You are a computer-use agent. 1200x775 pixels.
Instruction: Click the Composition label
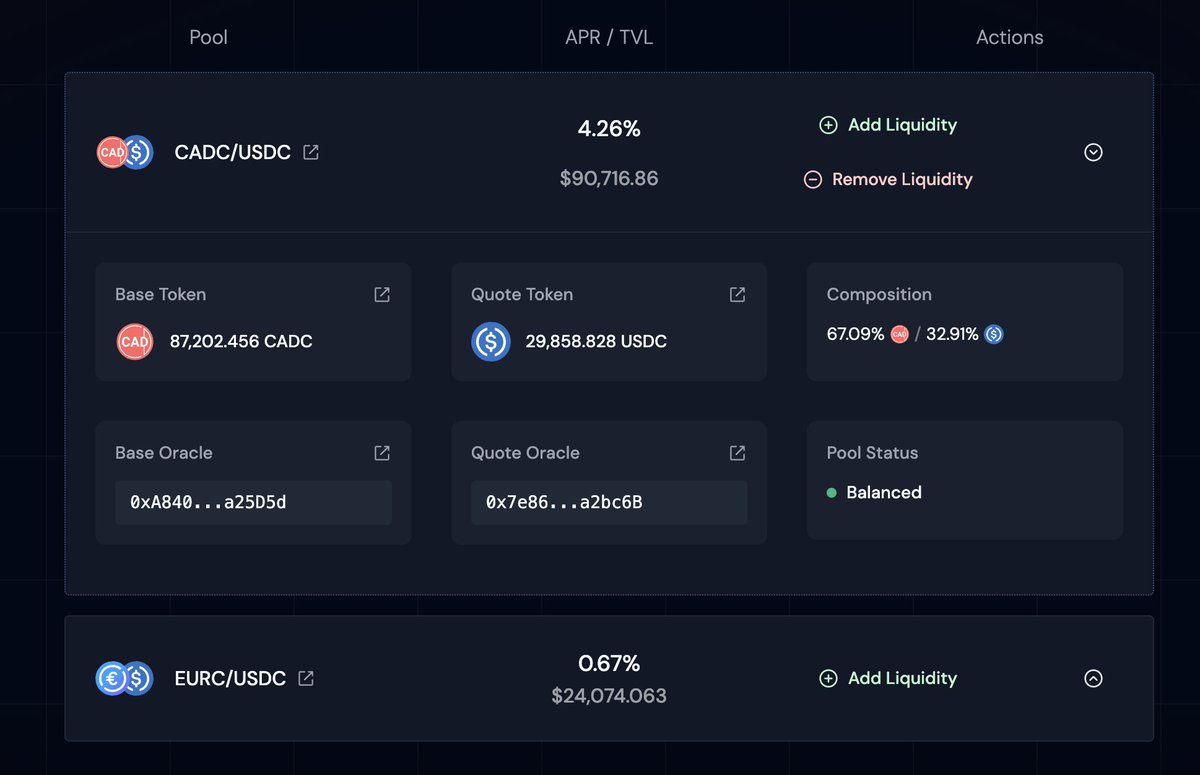coord(879,295)
